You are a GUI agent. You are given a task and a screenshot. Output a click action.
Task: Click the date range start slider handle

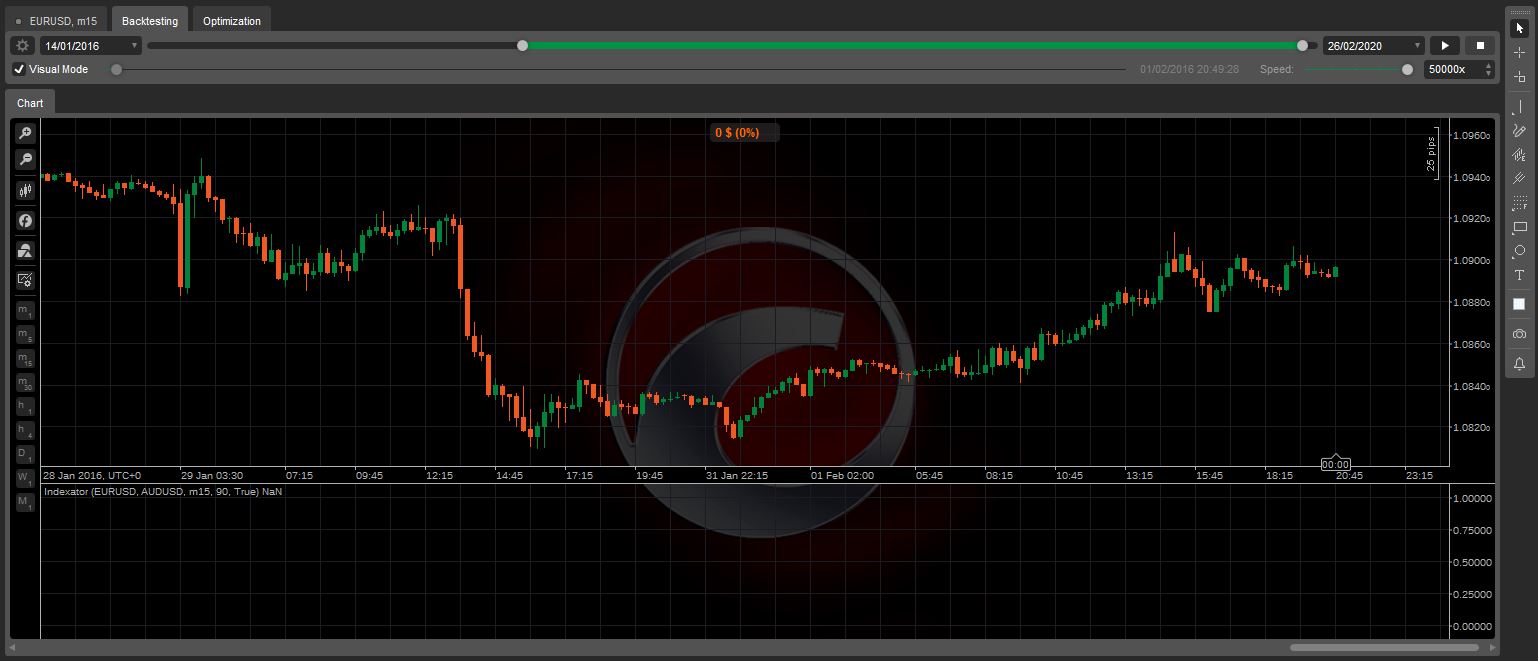coord(522,45)
